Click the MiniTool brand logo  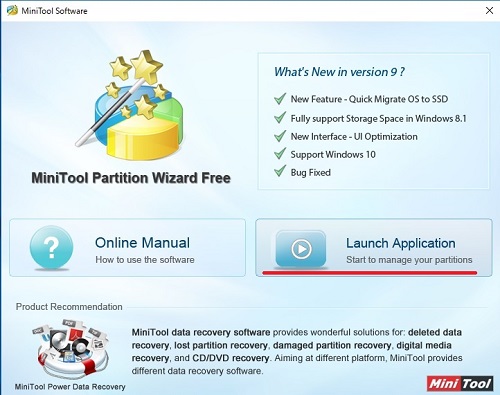(x=460, y=384)
